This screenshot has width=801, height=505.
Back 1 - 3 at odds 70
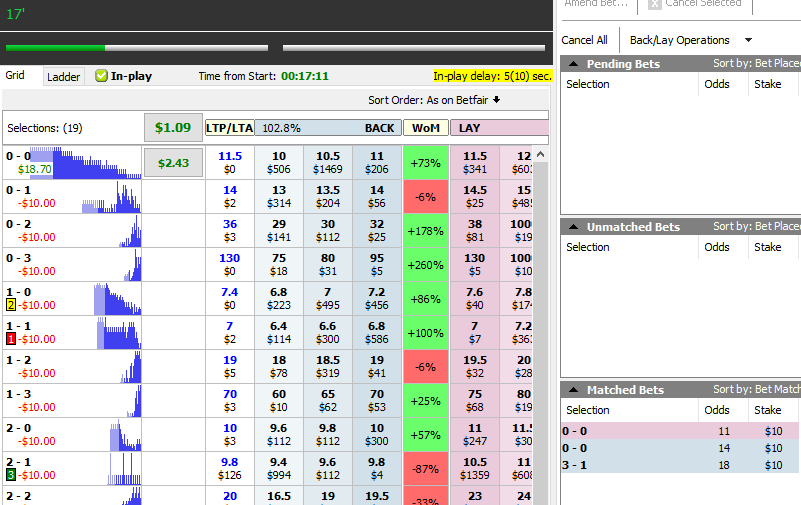(x=377, y=400)
